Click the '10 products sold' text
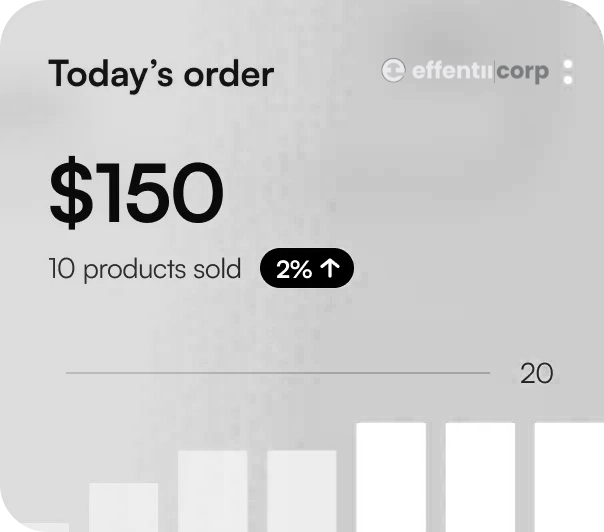The height and width of the screenshot is (532, 604). point(145,269)
